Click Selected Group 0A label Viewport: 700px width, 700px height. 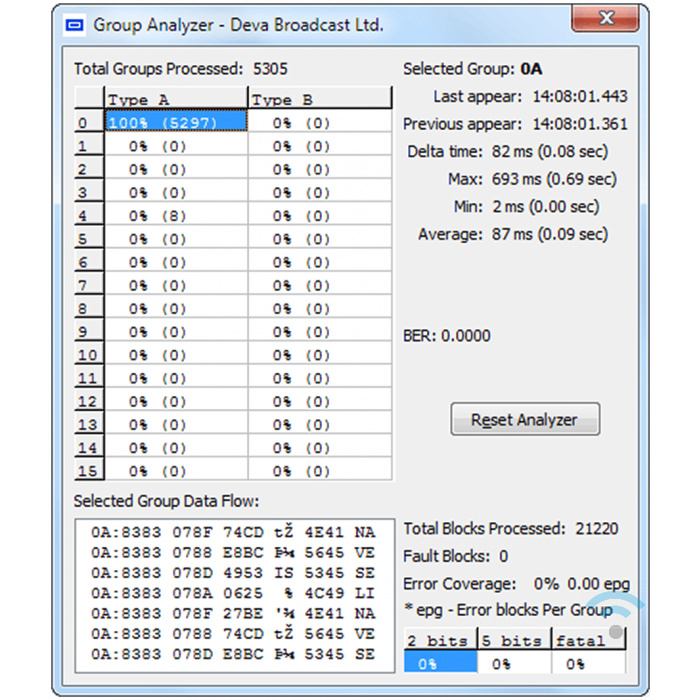point(473,69)
